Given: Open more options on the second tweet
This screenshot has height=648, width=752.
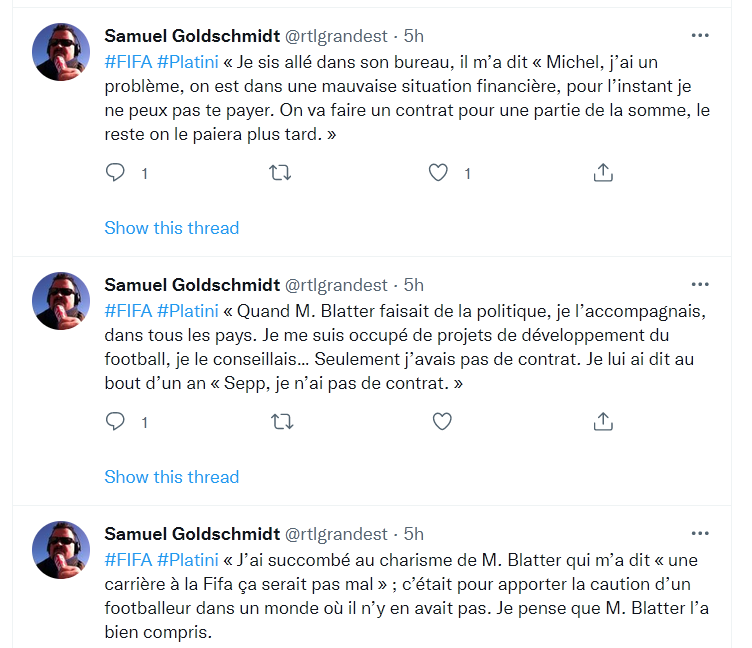Looking at the screenshot, I should coord(700,284).
